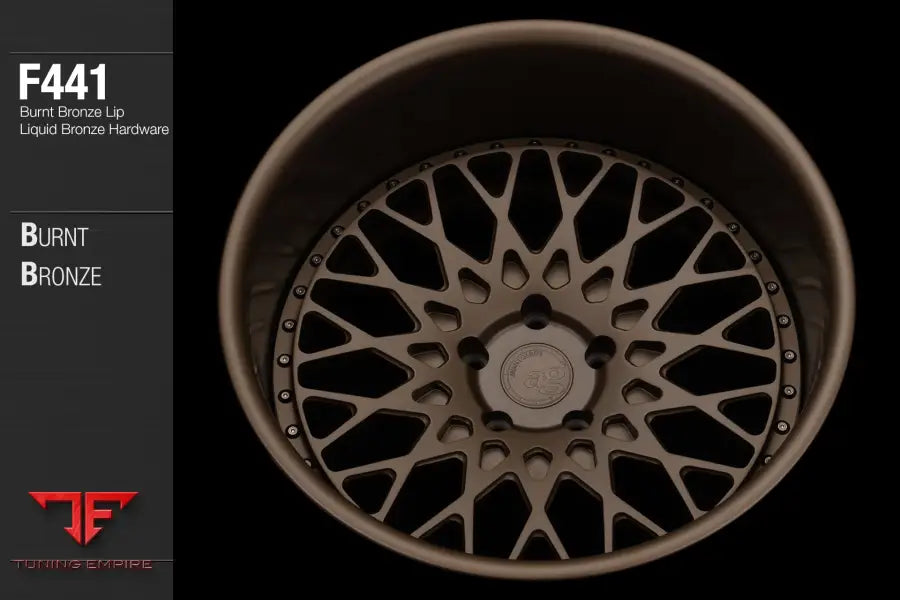
Task: Click the large BRONZE finish label
Action: 62,276
